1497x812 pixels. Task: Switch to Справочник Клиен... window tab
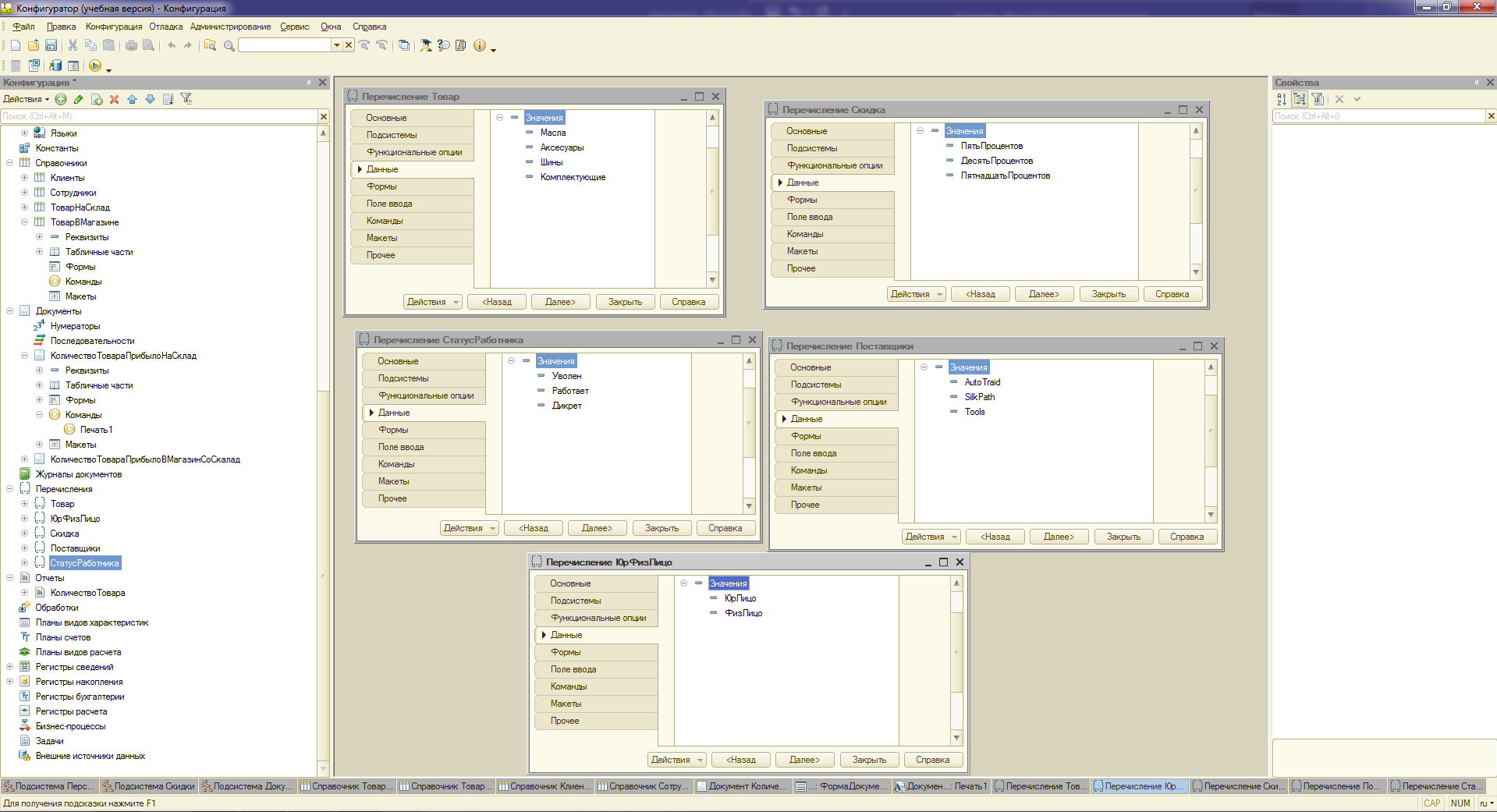point(545,786)
